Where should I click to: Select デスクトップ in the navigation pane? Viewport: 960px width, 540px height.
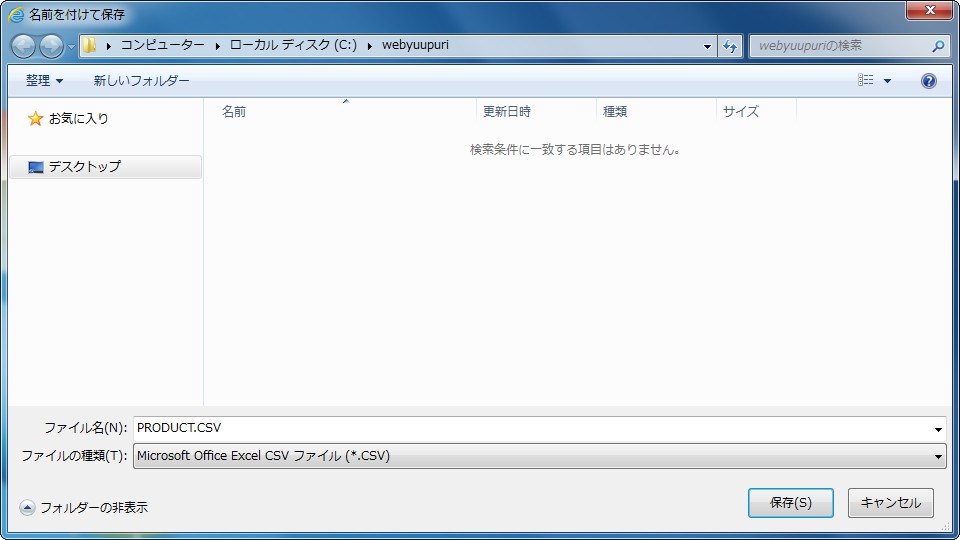coord(84,167)
